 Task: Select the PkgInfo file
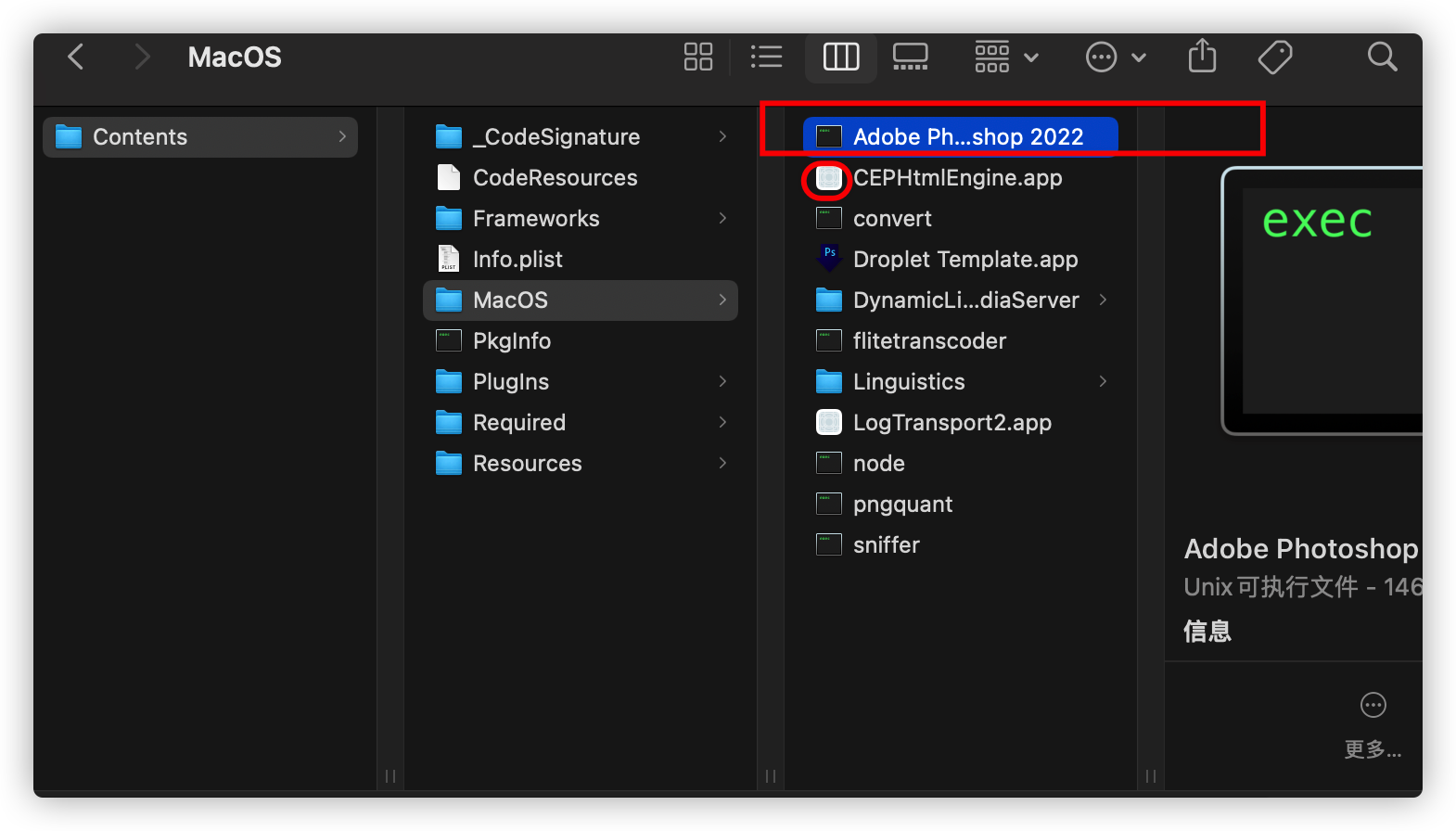(x=581, y=341)
